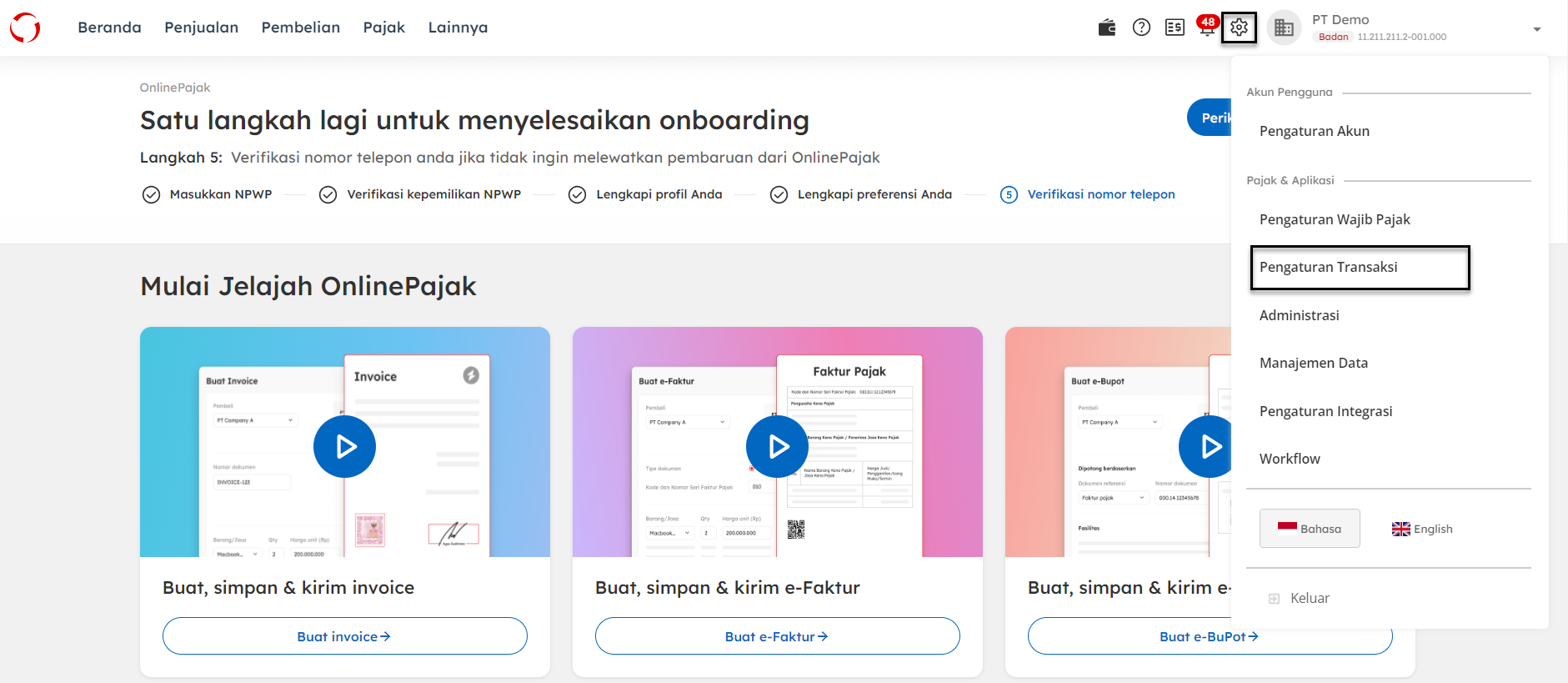Screen dimensions: 1568x683
Task: Switch language to English
Action: coord(1422,529)
